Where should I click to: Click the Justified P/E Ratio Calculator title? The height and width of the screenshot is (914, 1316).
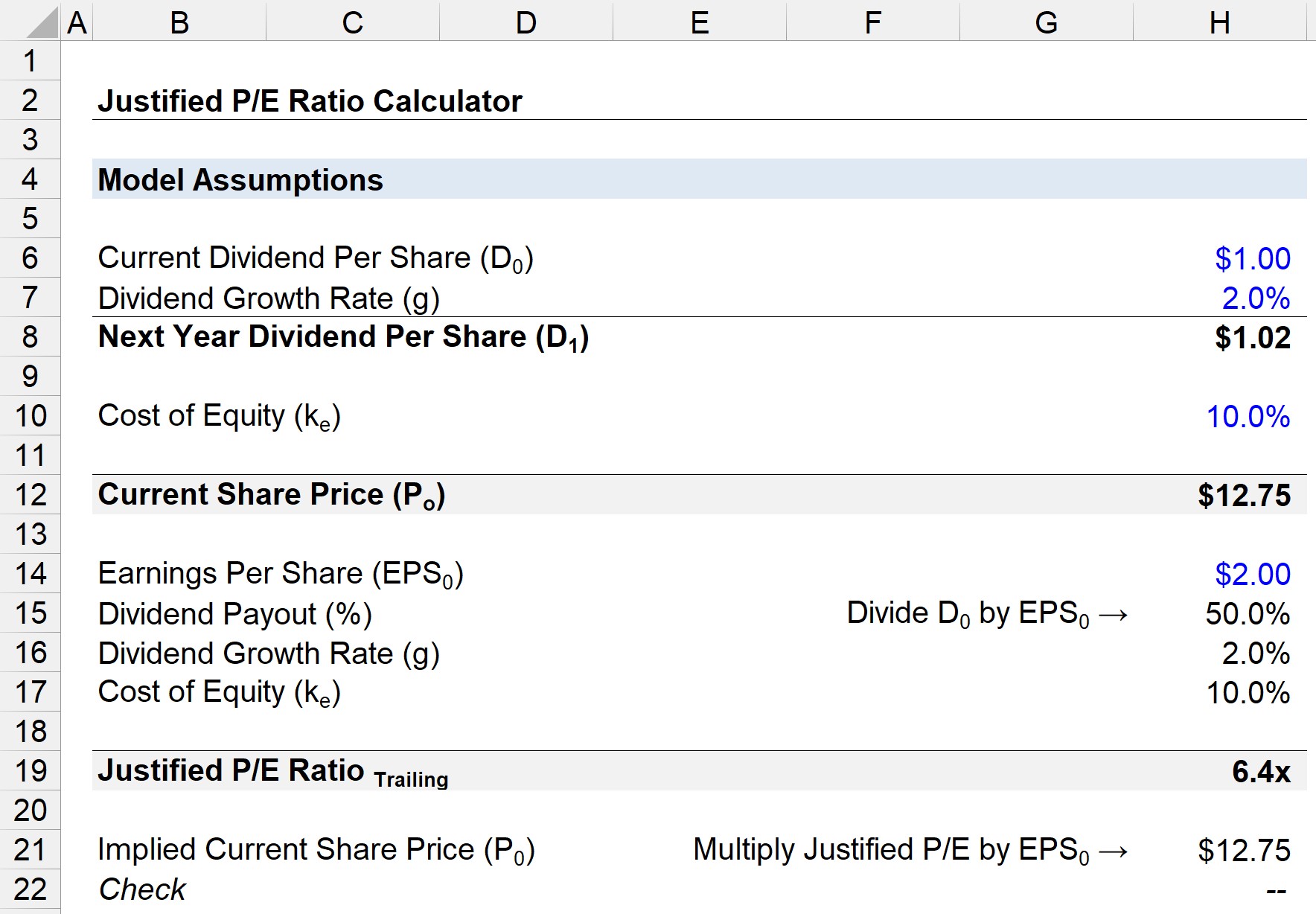pyautogui.click(x=310, y=101)
